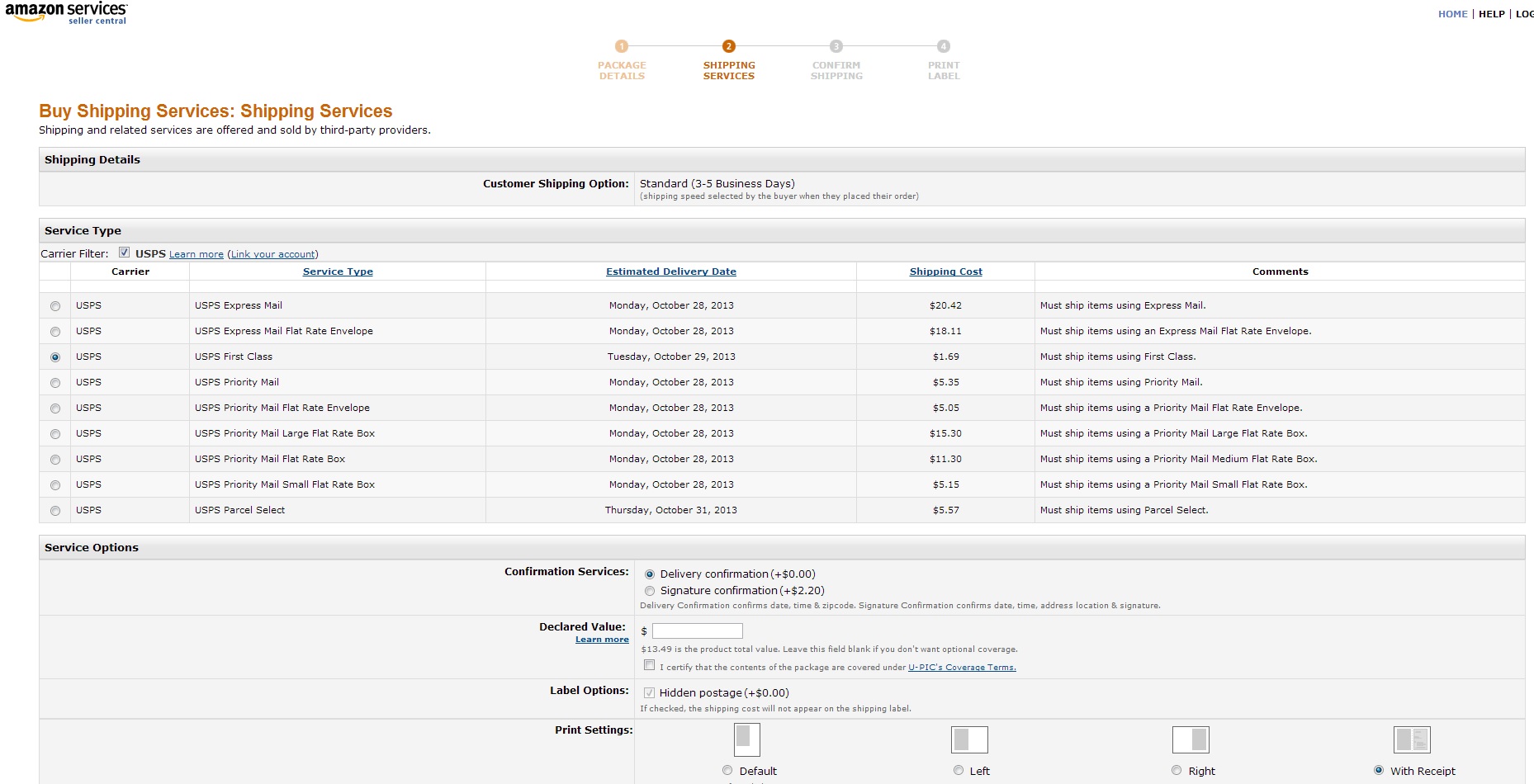Select Default print setting radio

727,770
